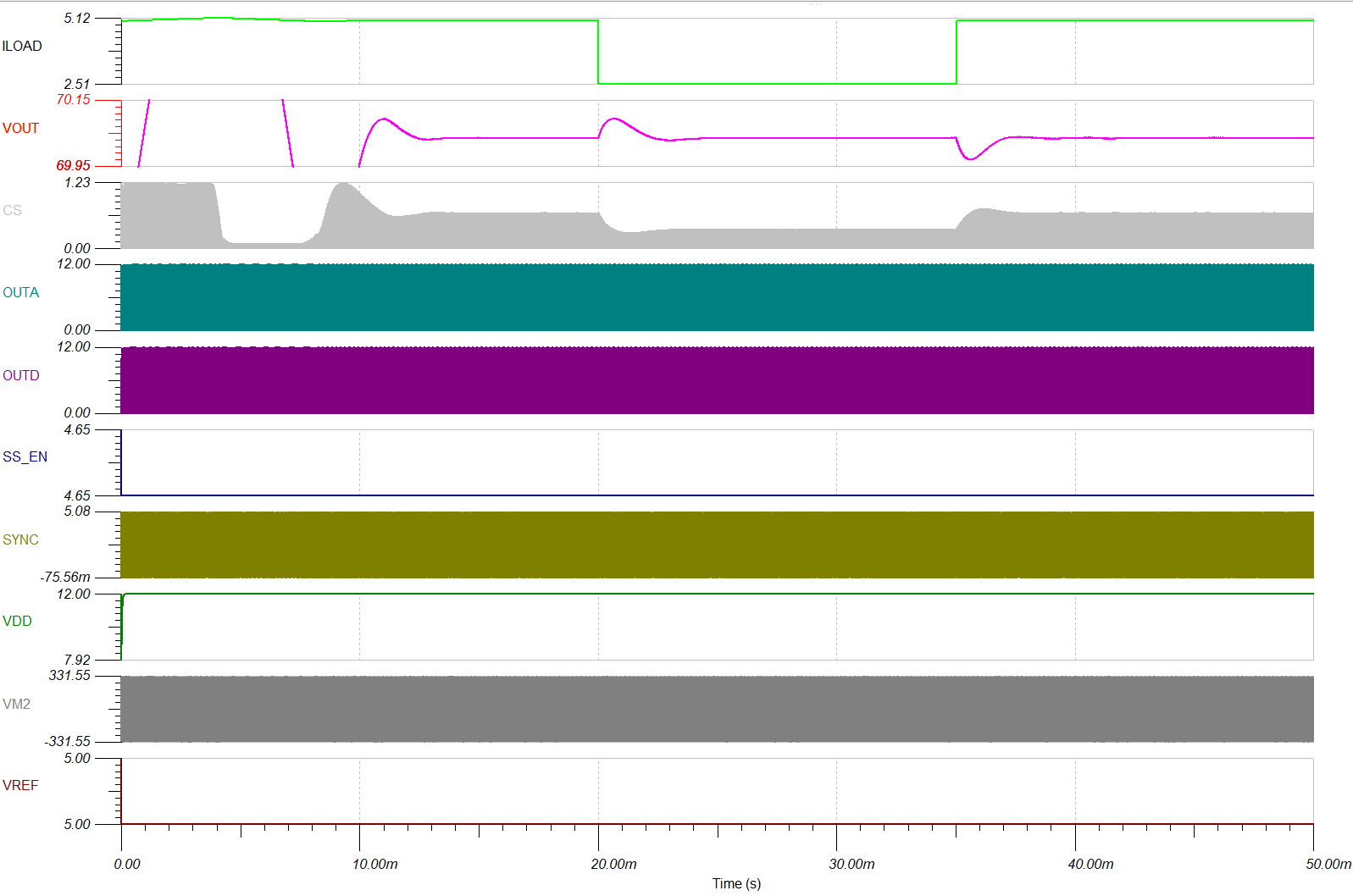Click VM2 upper axis value 331.55
This screenshot has height=896, width=1353.
69,675
